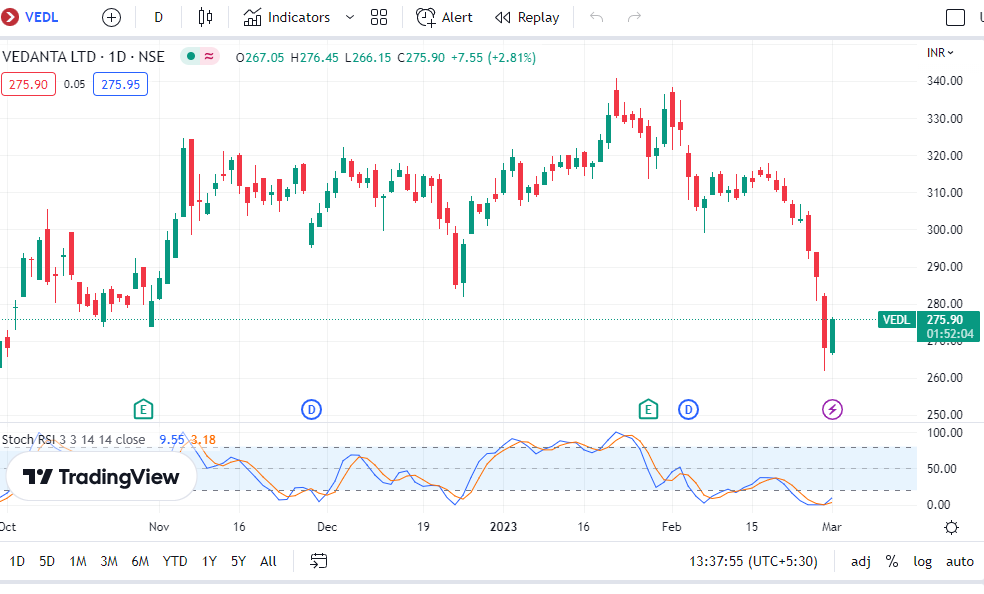Open the earnings marker near November
The height and width of the screenshot is (594, 984).
143,410
